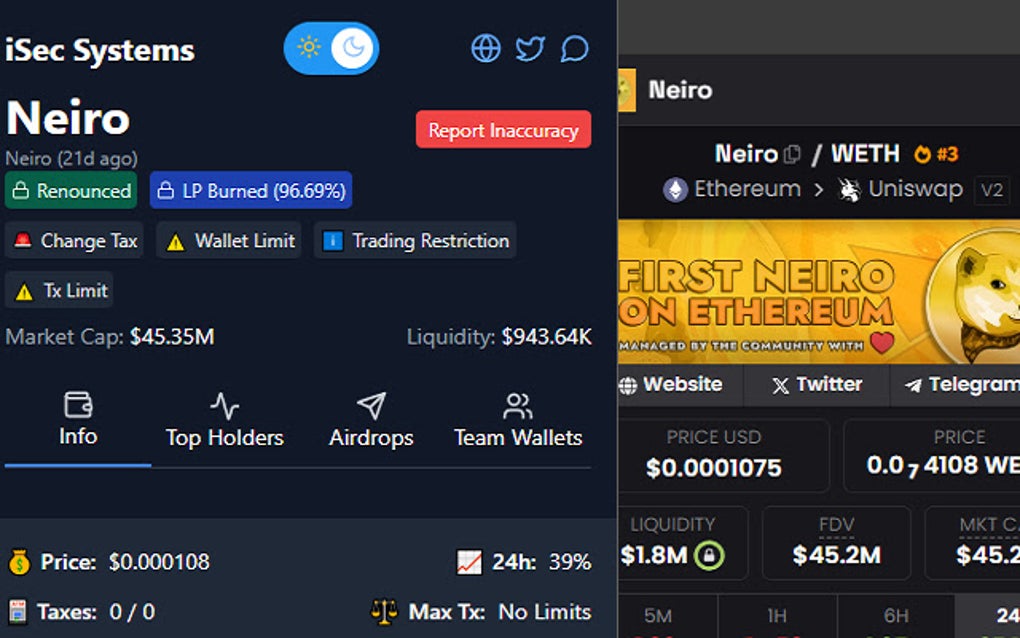Click the liquidity lock icon next to $1.8M
The width and height of the screenshot is (1020, 638).
[x=708, y=555]
